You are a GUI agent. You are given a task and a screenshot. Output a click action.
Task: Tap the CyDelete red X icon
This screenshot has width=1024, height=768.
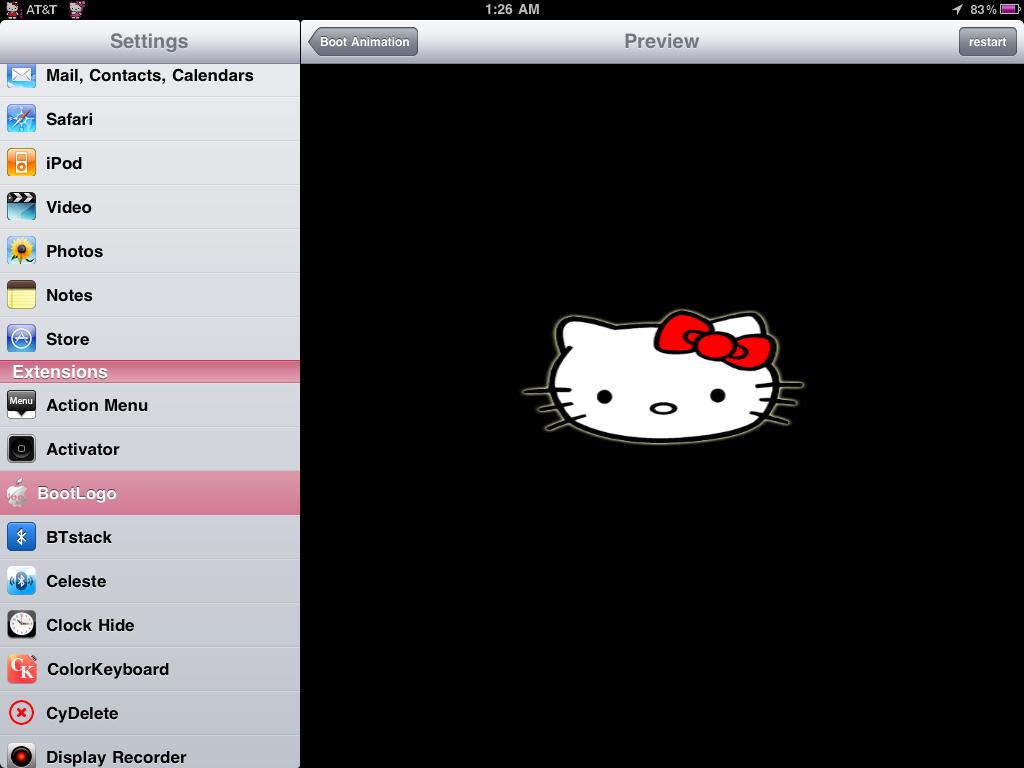[22, 713]
